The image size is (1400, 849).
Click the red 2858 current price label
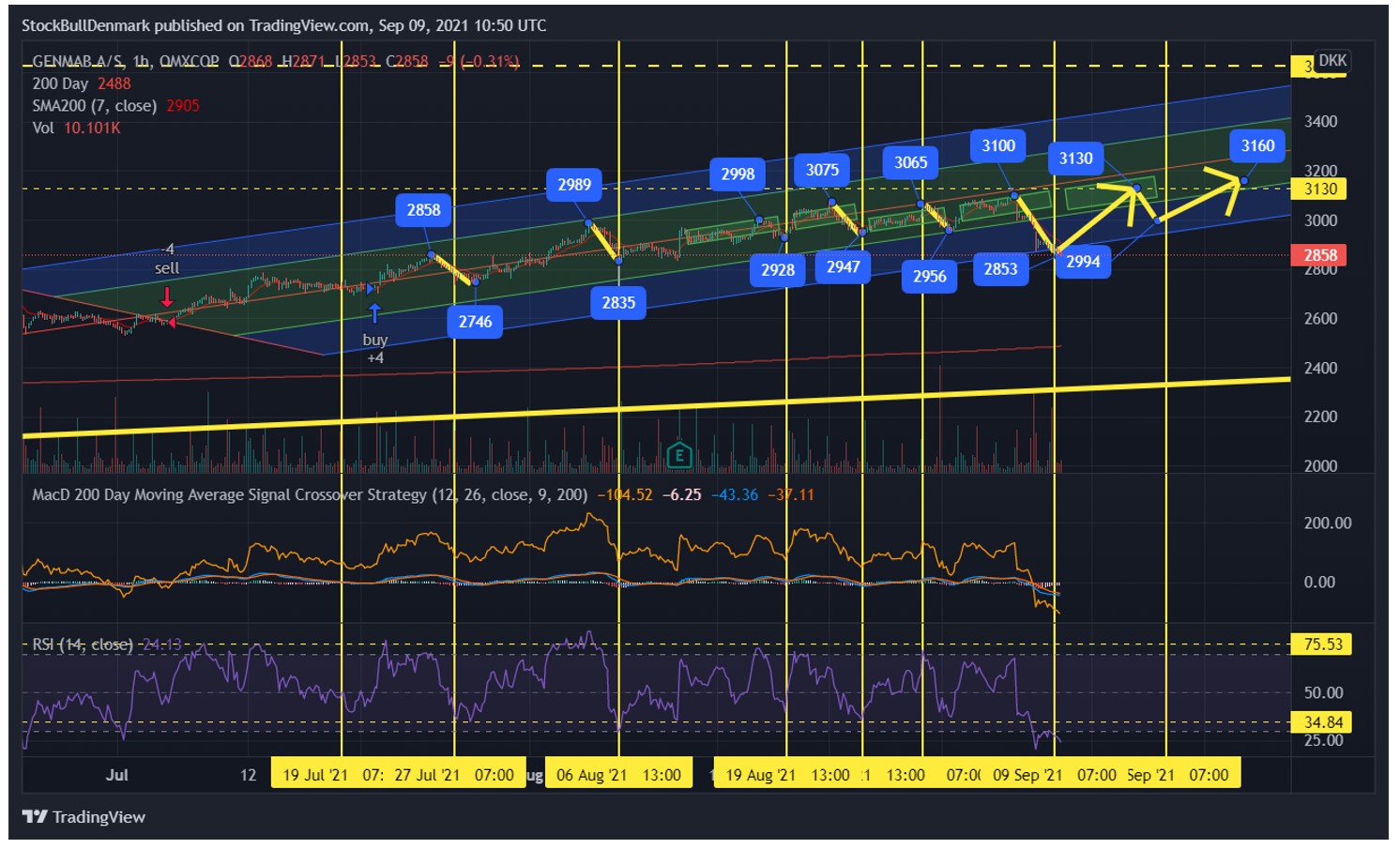pos(1320,255)
